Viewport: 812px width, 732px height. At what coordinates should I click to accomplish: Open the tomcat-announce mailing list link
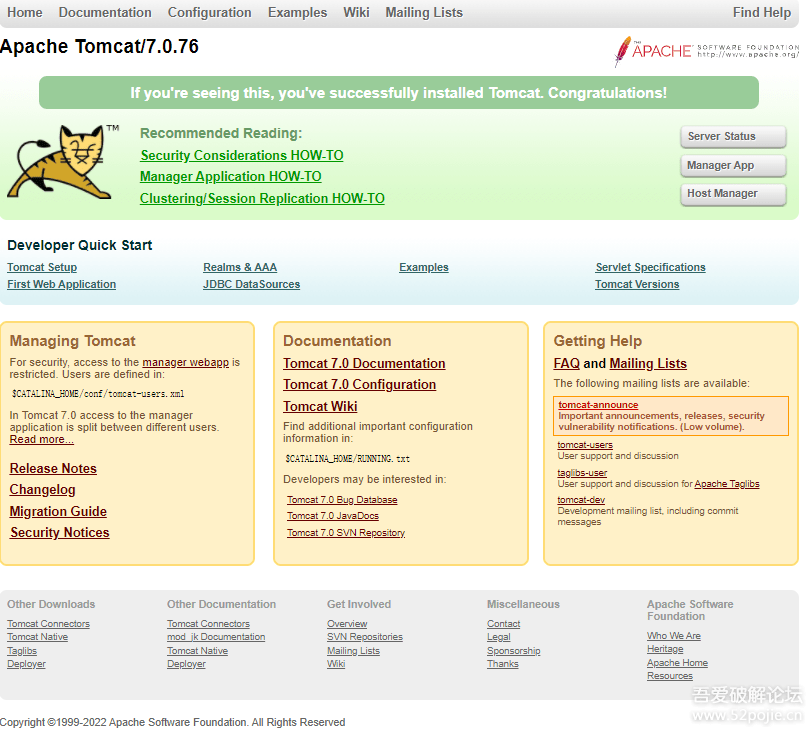pyautogui.click(x=598, y=405)
